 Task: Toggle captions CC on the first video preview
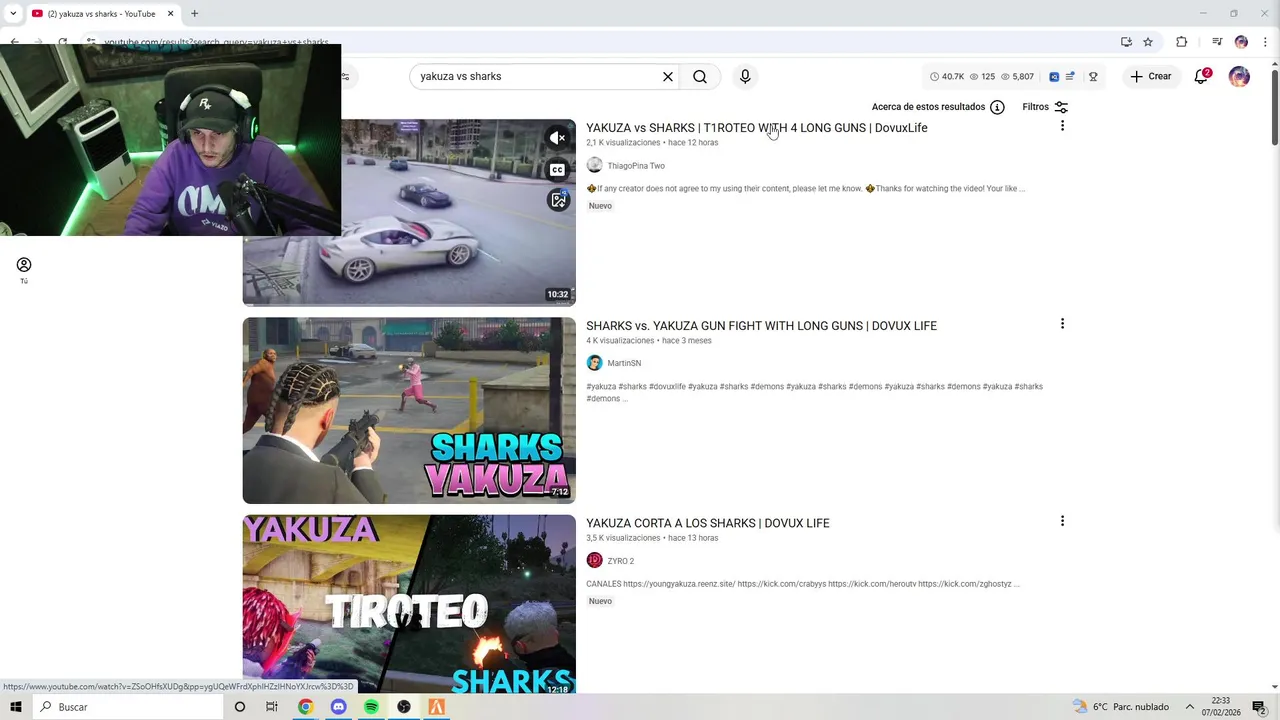click(x=558, y=169)
